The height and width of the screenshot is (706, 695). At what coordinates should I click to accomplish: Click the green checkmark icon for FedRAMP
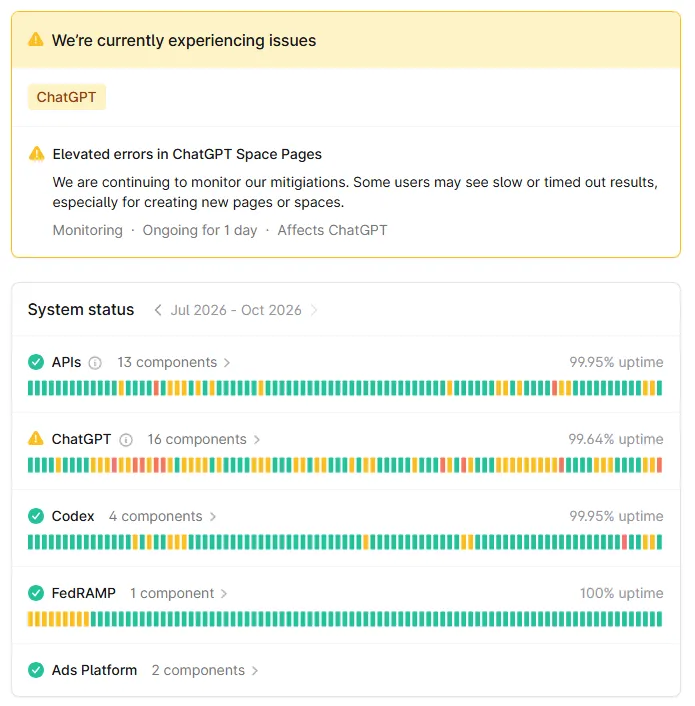pos(36,593)
